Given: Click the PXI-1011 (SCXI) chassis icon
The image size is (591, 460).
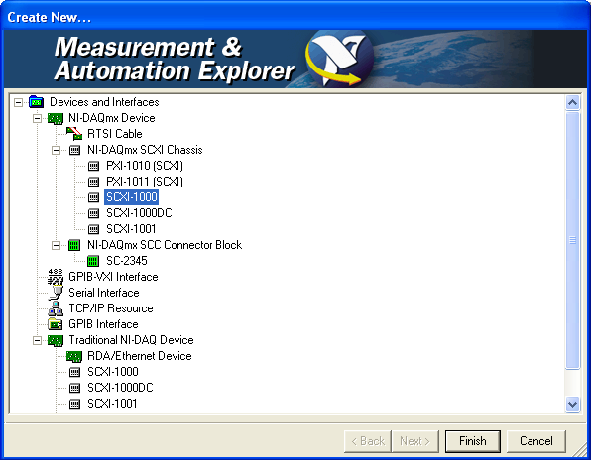Looking at the screenshot, I should point(93,182).
